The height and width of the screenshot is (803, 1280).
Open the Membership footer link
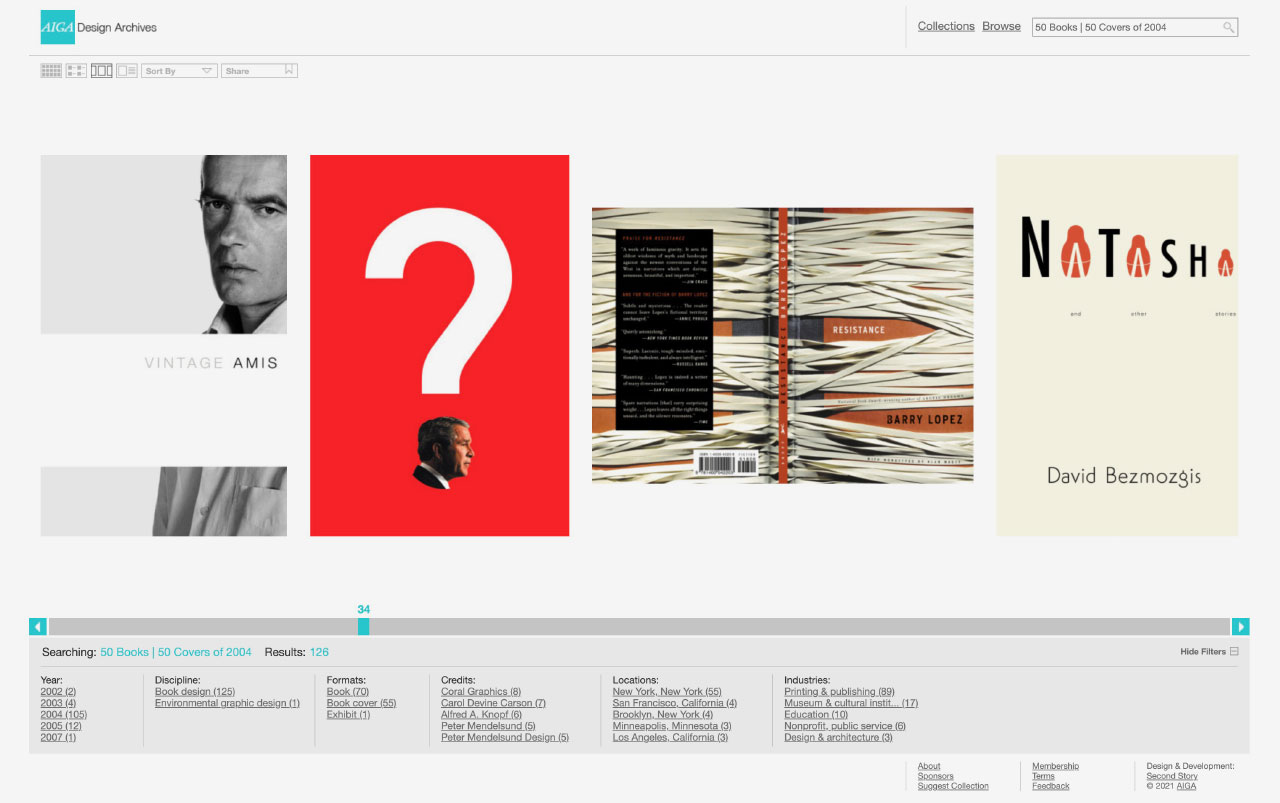(1055, 767)
